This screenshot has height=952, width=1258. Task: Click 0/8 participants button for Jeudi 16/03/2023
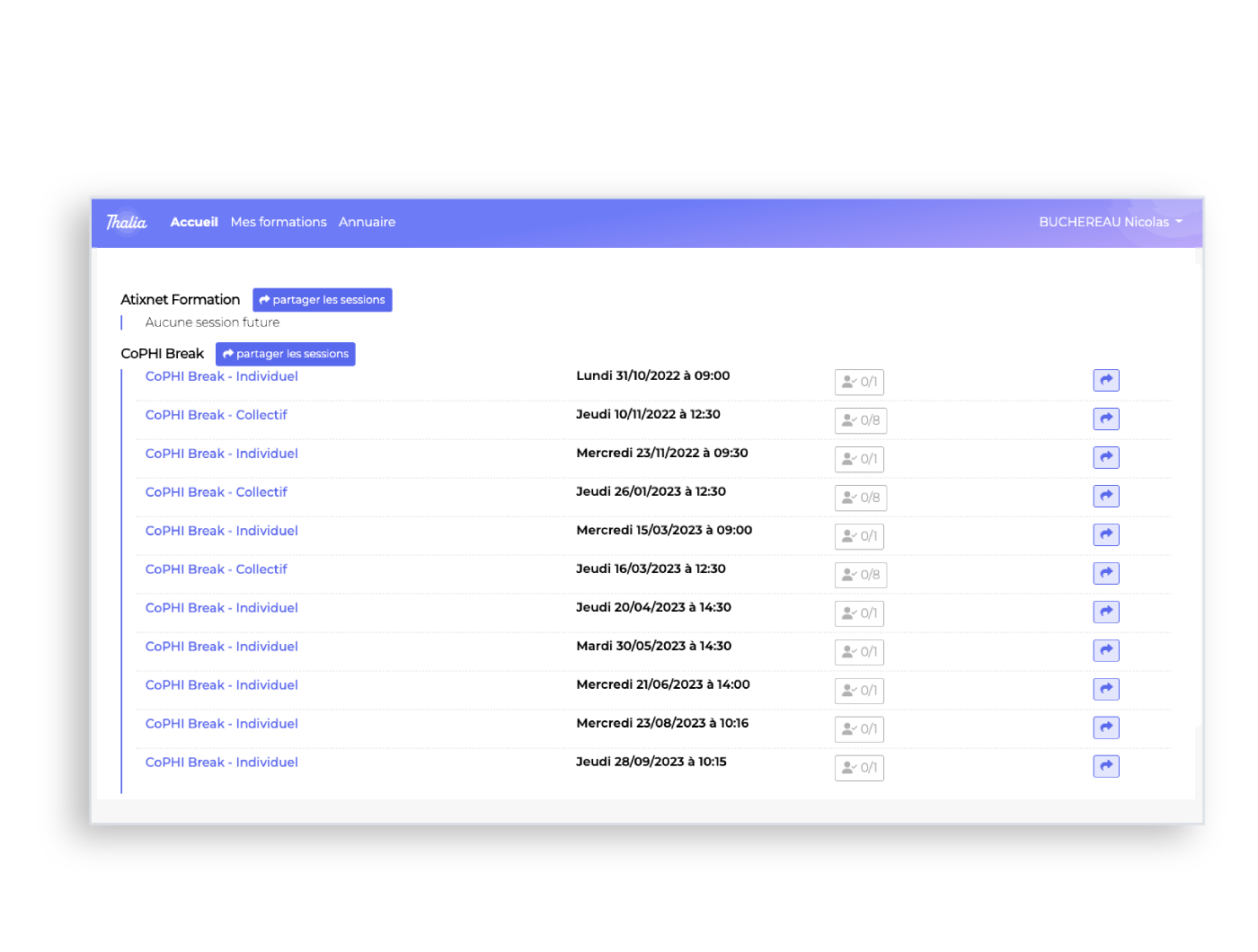click(x=860, y=575)
